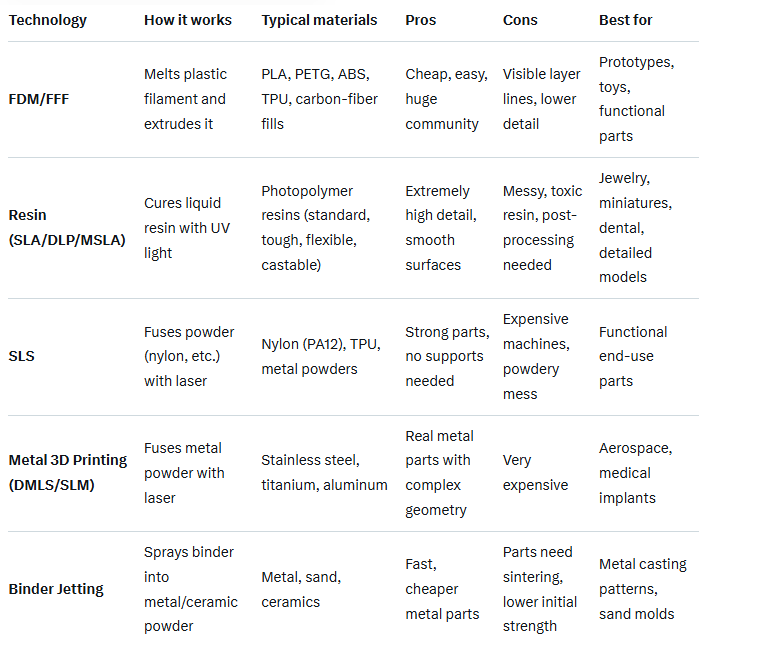Screen dimensions: 769x661
Task: Click the Metal casting patterns, sand molds cell
Action: pyautogui.click(x=642, y=589)
